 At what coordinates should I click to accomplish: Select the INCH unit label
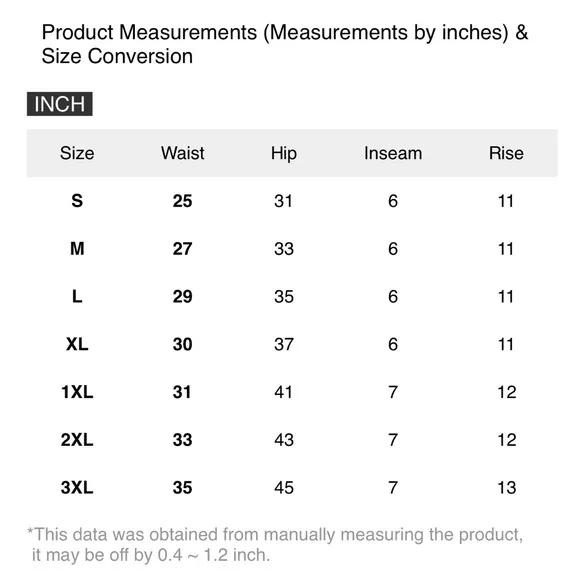pos(60,104)
